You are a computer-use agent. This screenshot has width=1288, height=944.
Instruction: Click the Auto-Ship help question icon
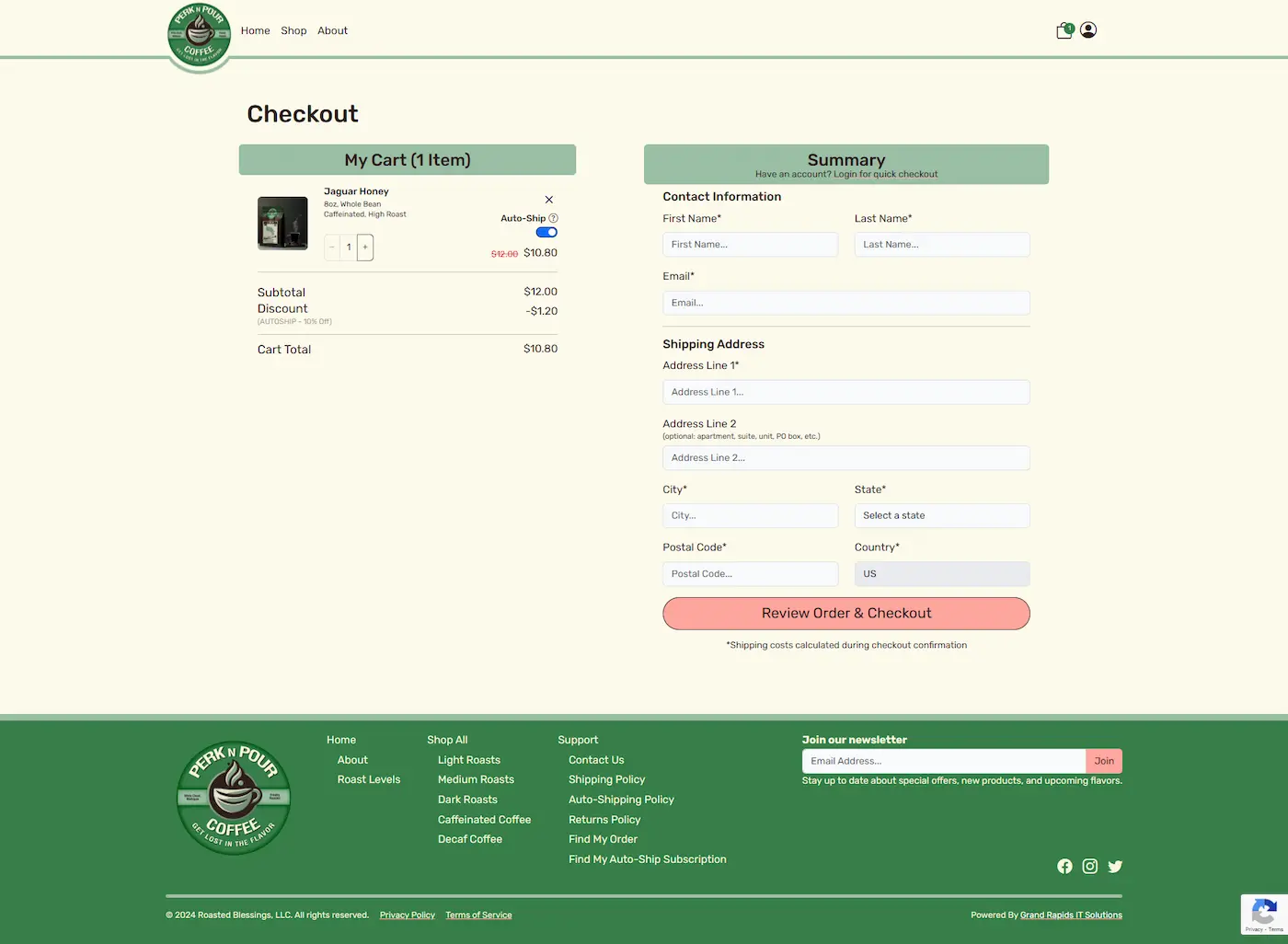pyautogui.click(x=554, y=218)
